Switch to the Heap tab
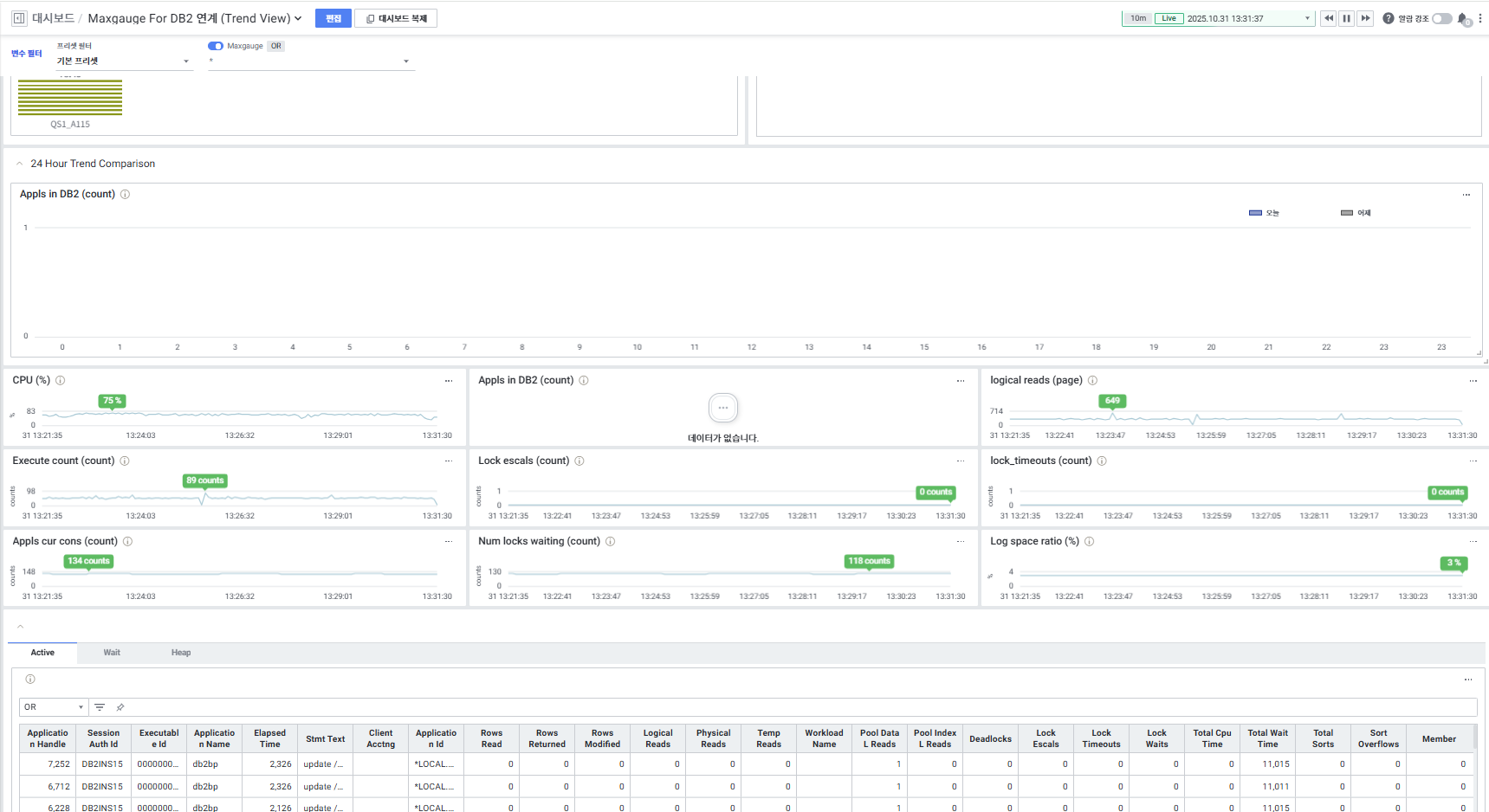 pyautogui.click(x=181, y=653)
